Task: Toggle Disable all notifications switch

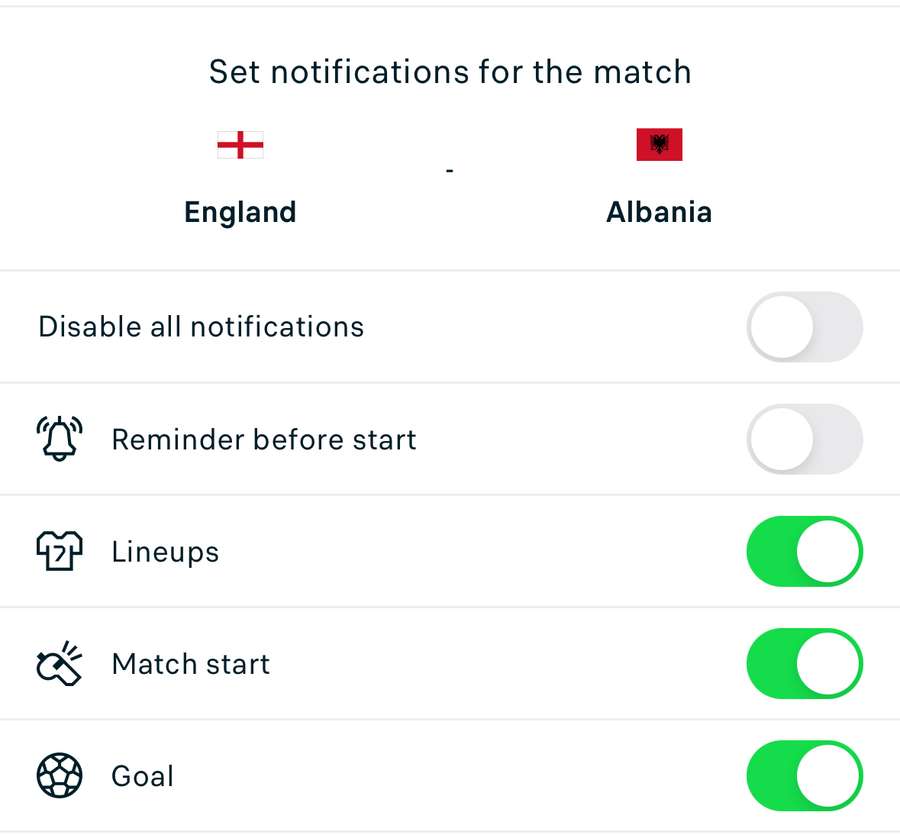Action: (x=804, y=326)
